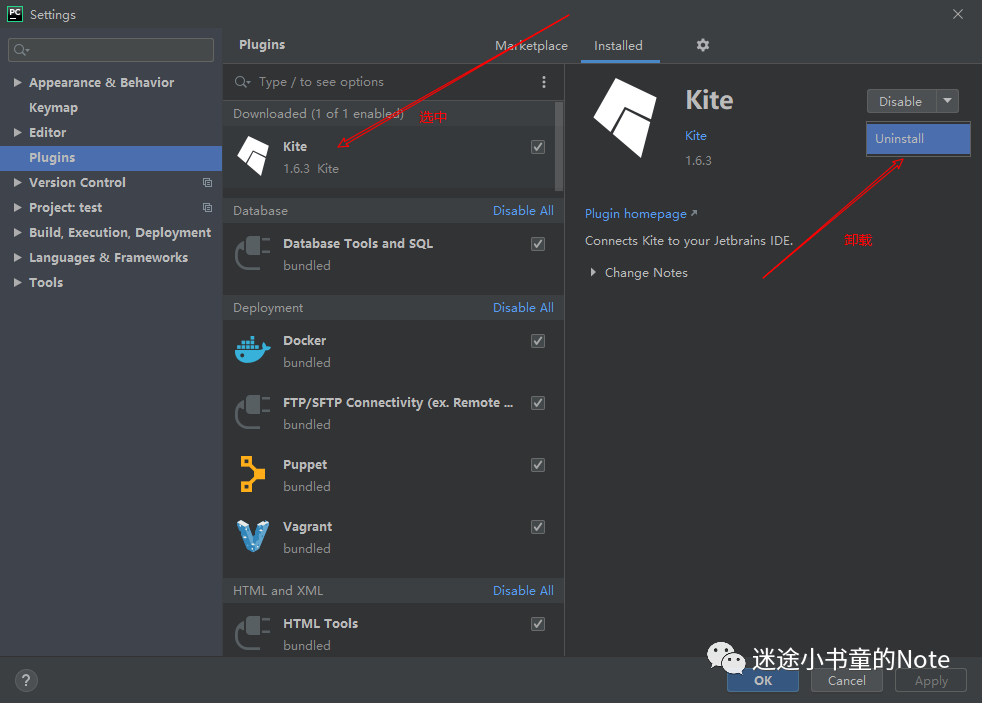
Task: Click the FTP/SFTP Connectivity plug icon
Action: click(252, 412)
